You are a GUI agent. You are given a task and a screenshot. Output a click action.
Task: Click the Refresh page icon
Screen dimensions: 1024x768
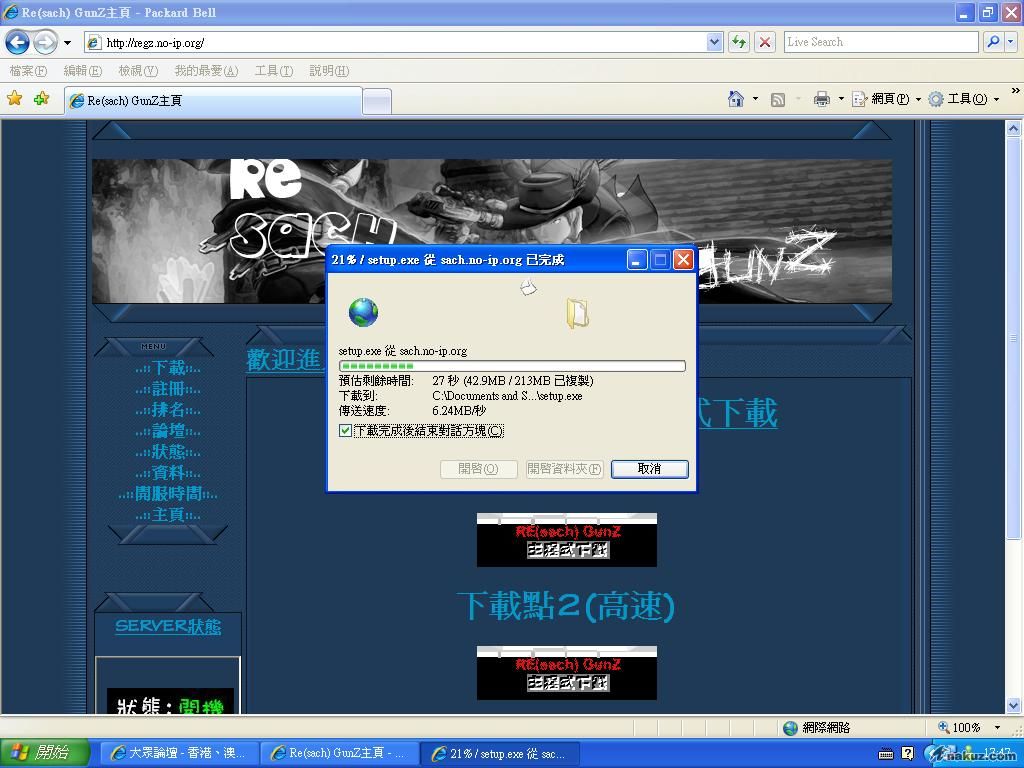(x=739, y=43)
